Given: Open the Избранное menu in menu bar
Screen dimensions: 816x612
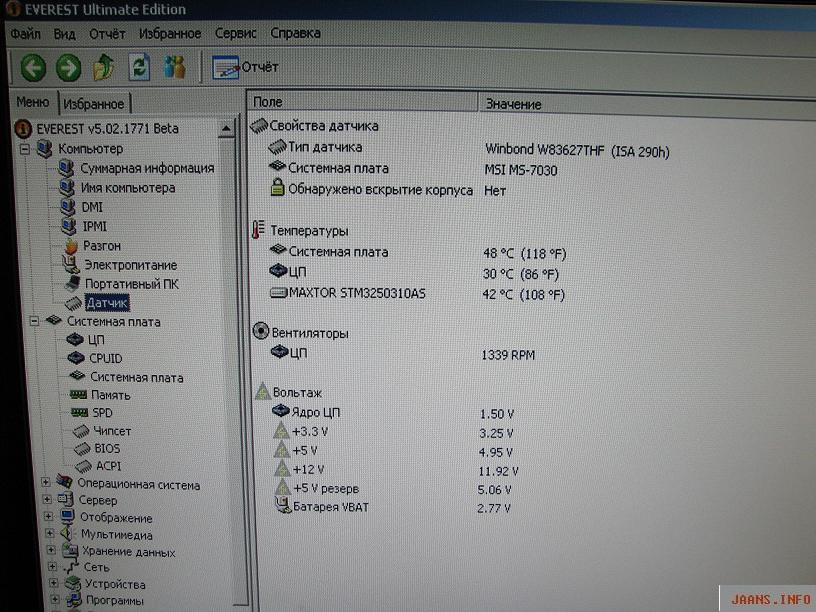Looking at the screenshot, I should point(170,34).
